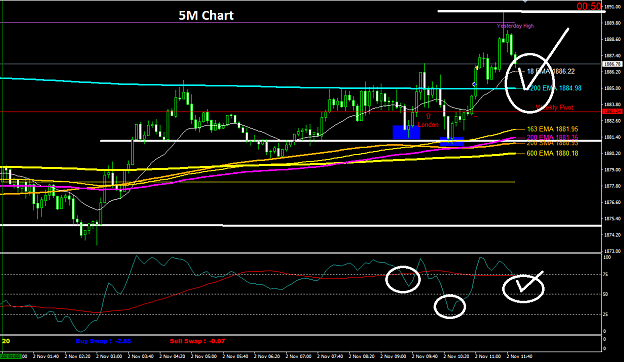625x363 pixels.
Task: Click the 2 Nov 05:40 time label
Action: click(235, 356)
